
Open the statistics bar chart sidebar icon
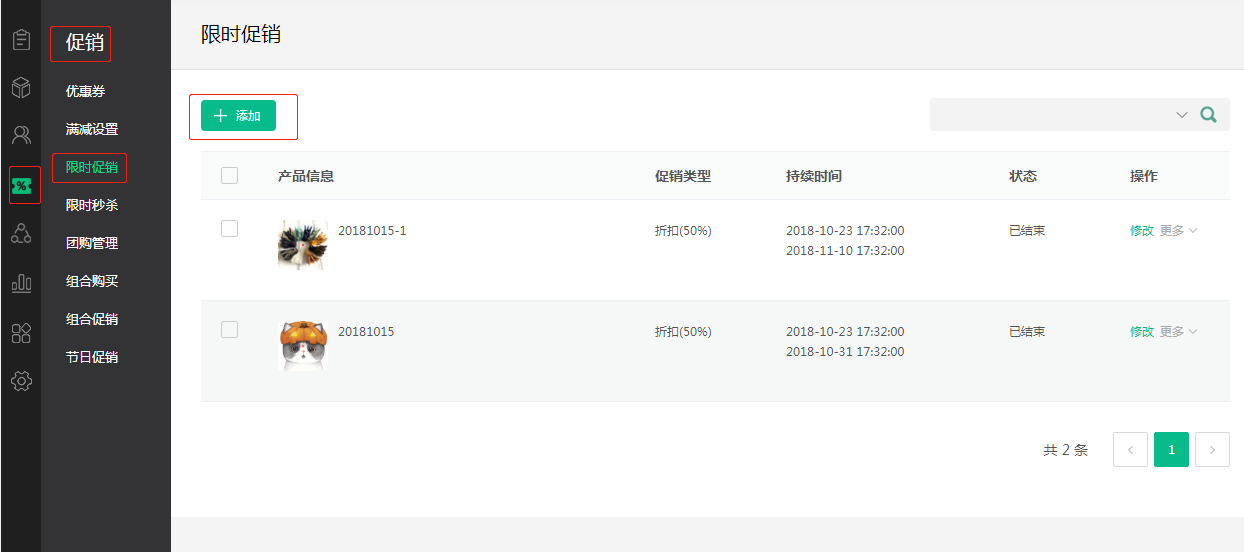21,283
